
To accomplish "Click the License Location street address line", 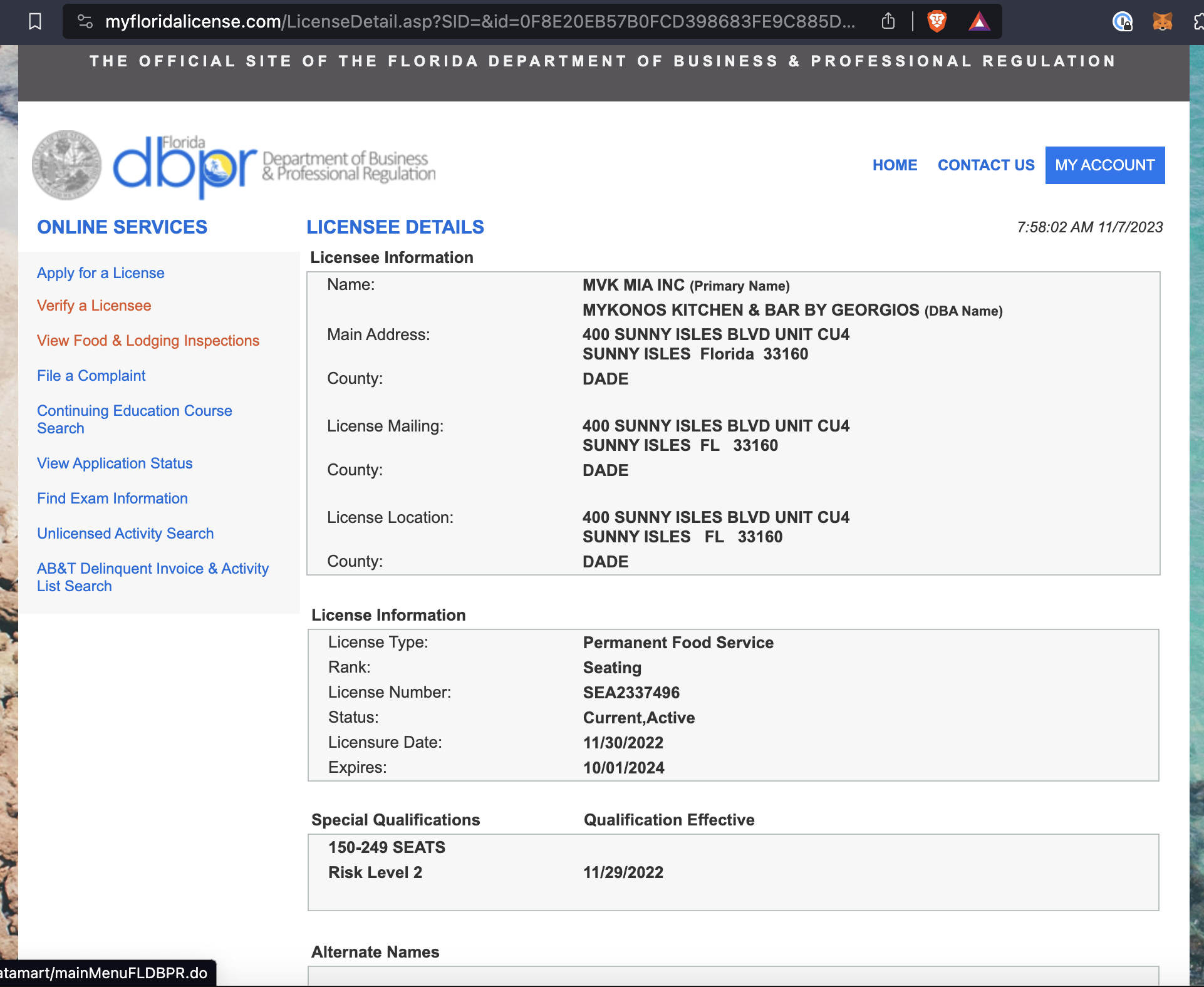I will pos(716,517).
